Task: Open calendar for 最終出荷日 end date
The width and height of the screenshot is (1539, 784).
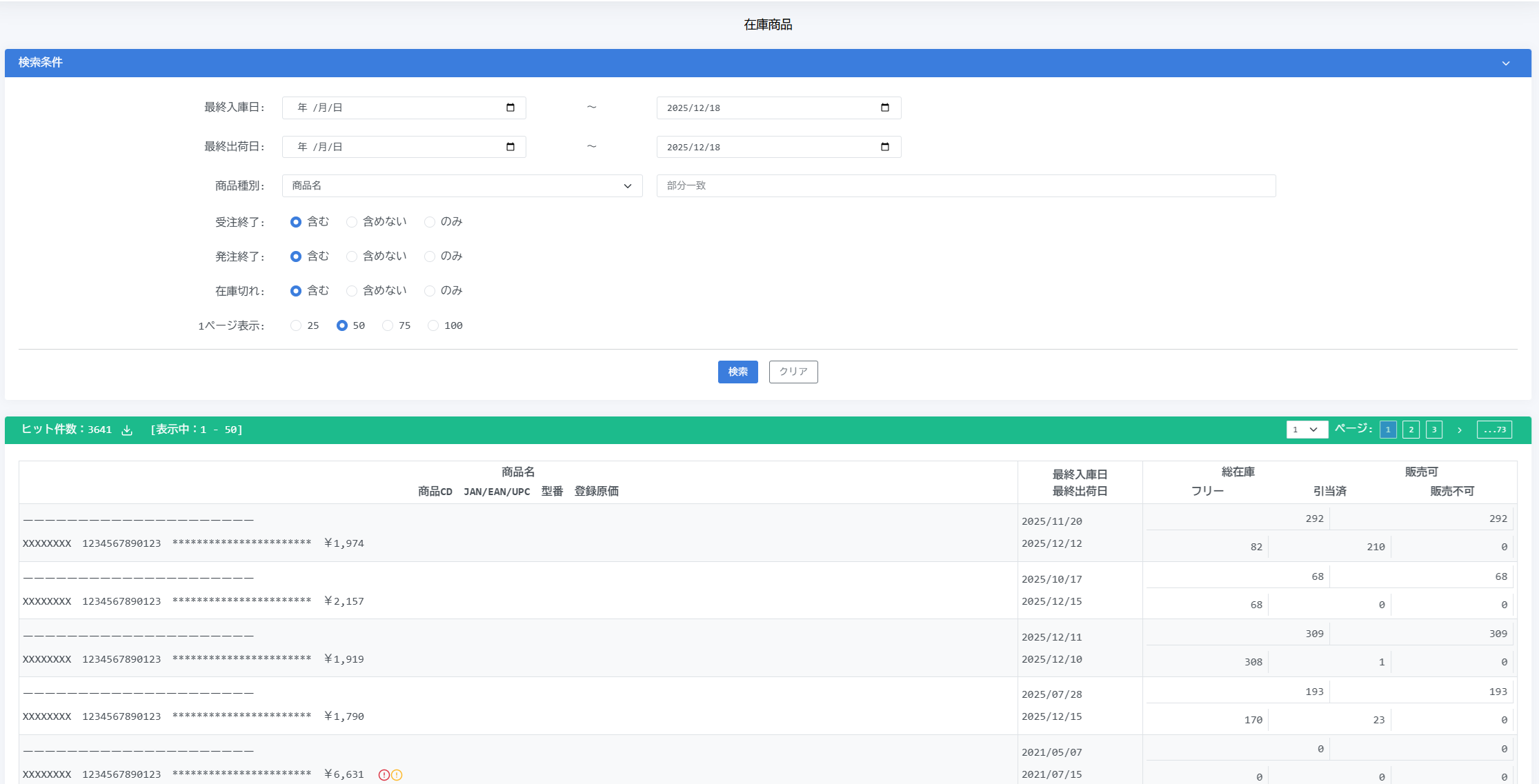Action: coord(885,147)
